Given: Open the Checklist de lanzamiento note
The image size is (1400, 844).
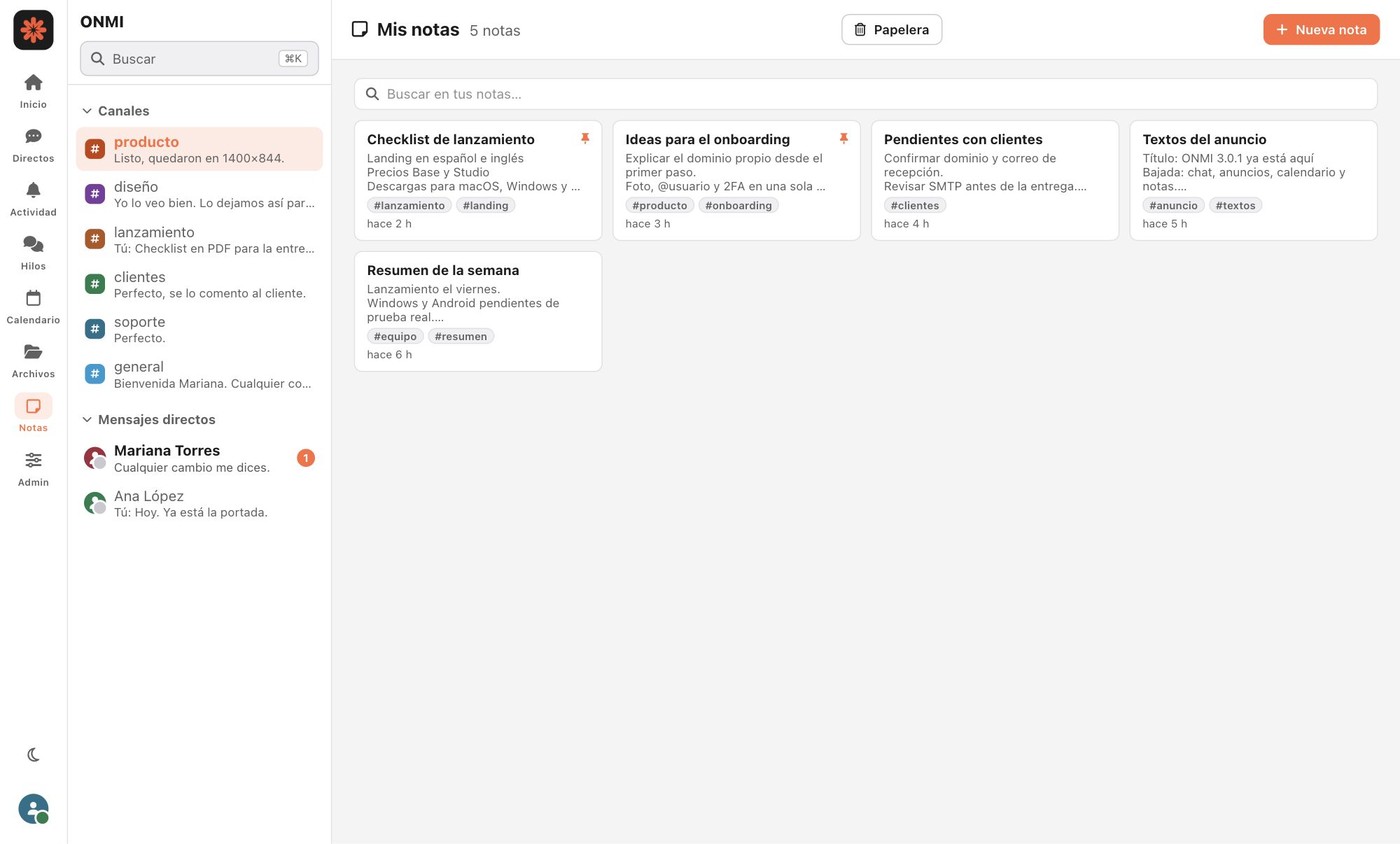Looking at the screenshot, I should (x=478, y=181).
